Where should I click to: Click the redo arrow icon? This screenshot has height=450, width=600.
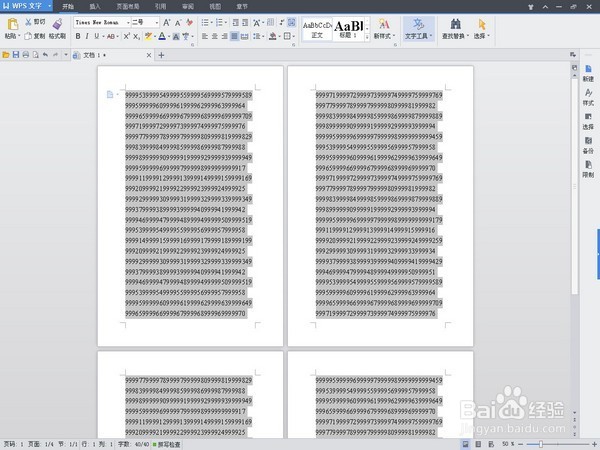[55, 55]
